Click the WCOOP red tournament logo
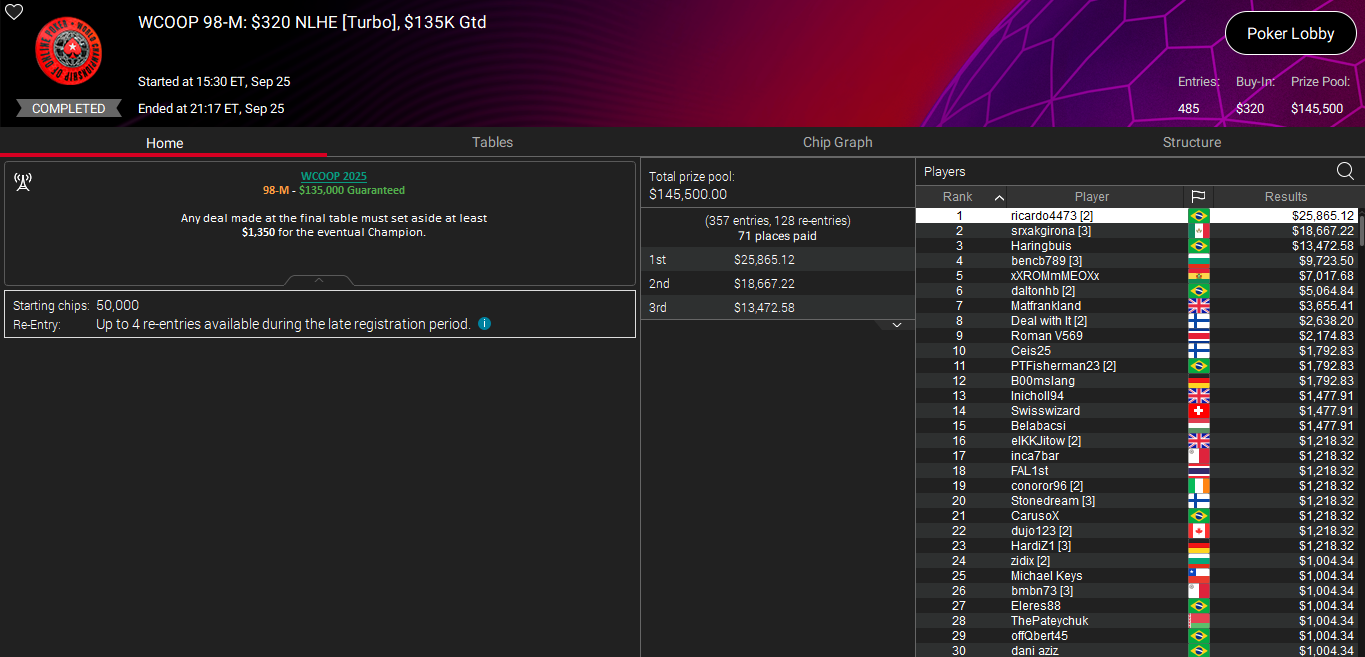Screen dimensions: 1365x657 click(68, 53)
